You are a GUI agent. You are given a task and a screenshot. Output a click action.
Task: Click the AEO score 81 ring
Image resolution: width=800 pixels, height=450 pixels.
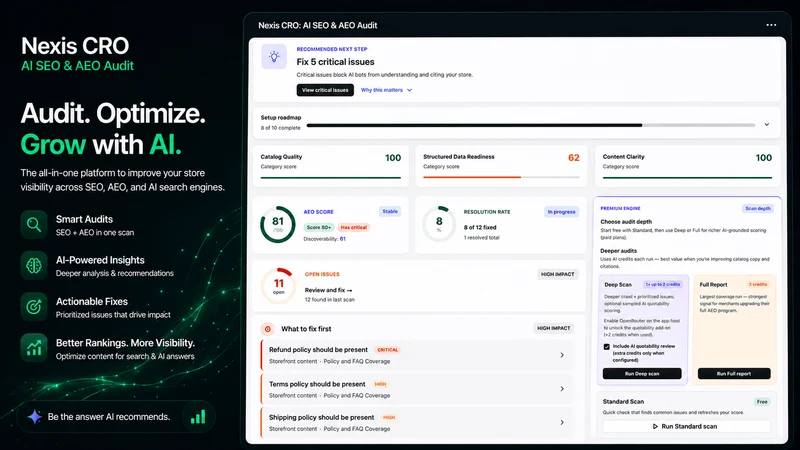point(278,224)
